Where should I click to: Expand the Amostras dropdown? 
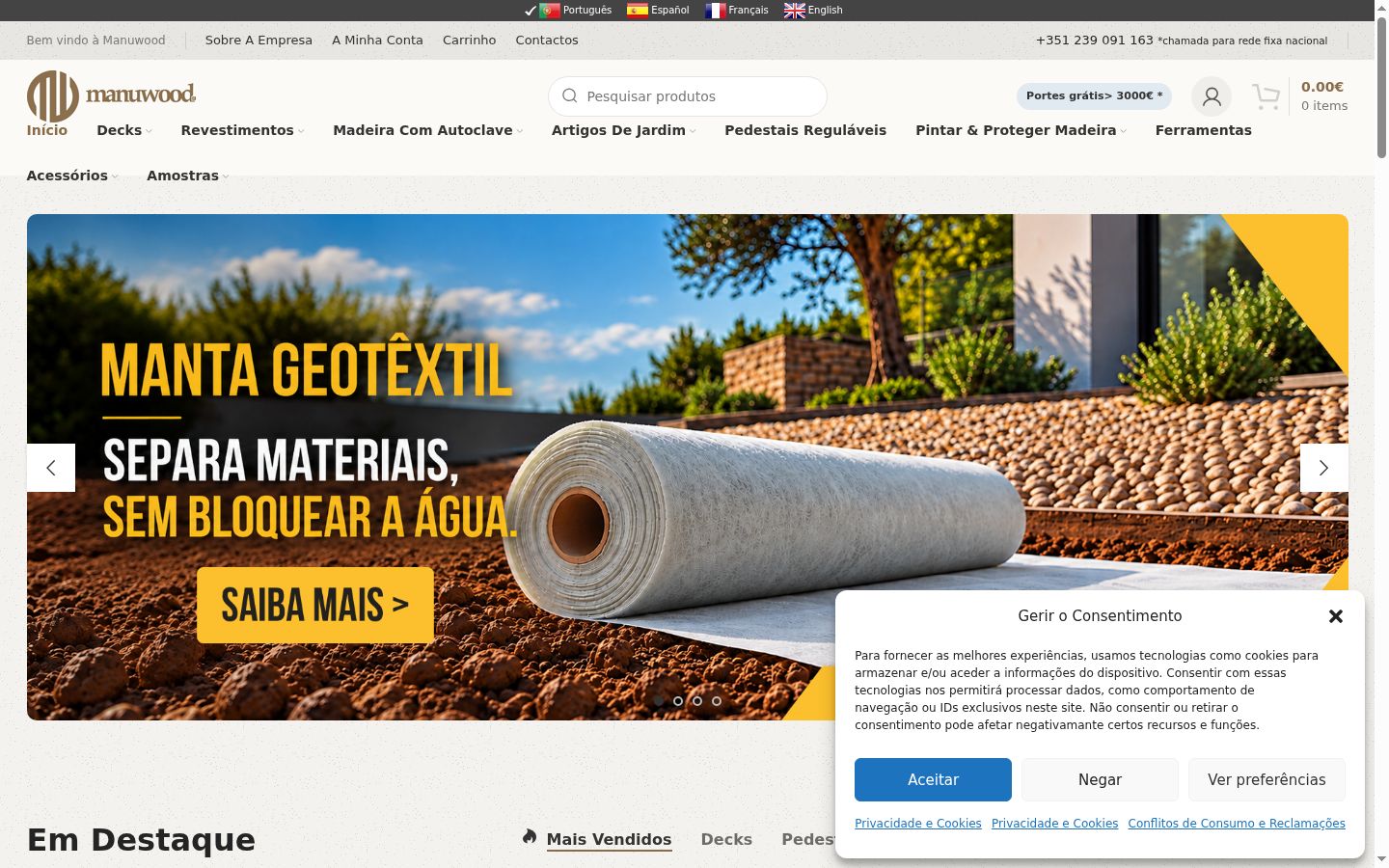[x=188, y=176]
